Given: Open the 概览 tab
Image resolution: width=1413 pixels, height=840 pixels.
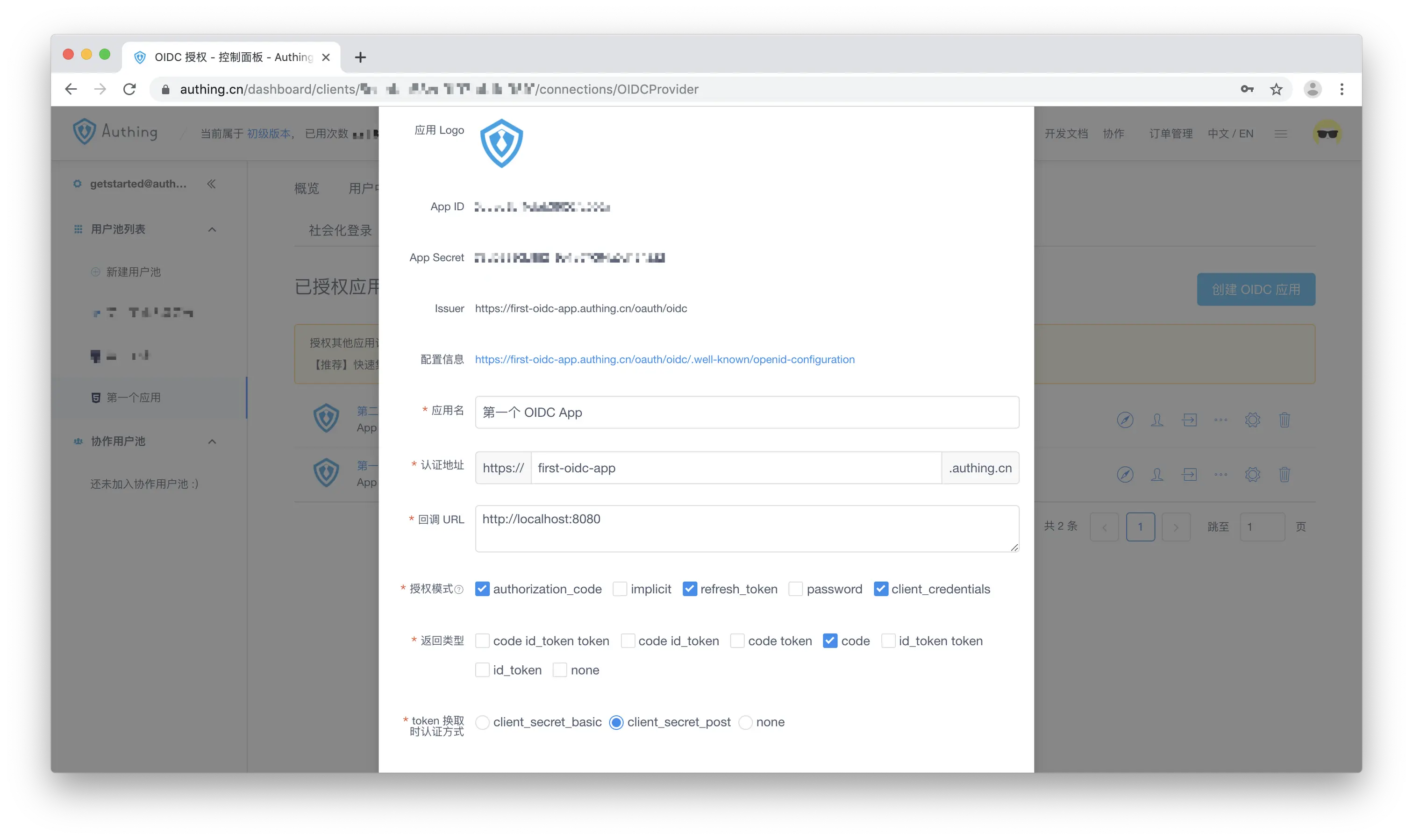Looking at the screenshot, I should coord(306,188).
